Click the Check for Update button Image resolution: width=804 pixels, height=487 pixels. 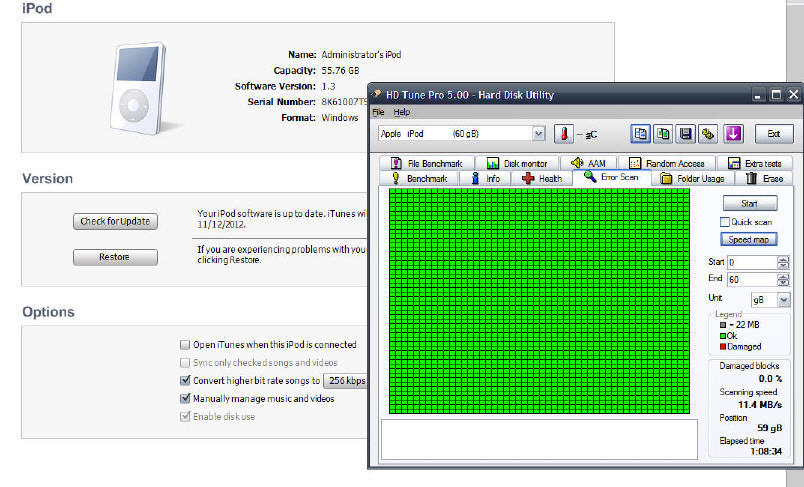point(115,221)
